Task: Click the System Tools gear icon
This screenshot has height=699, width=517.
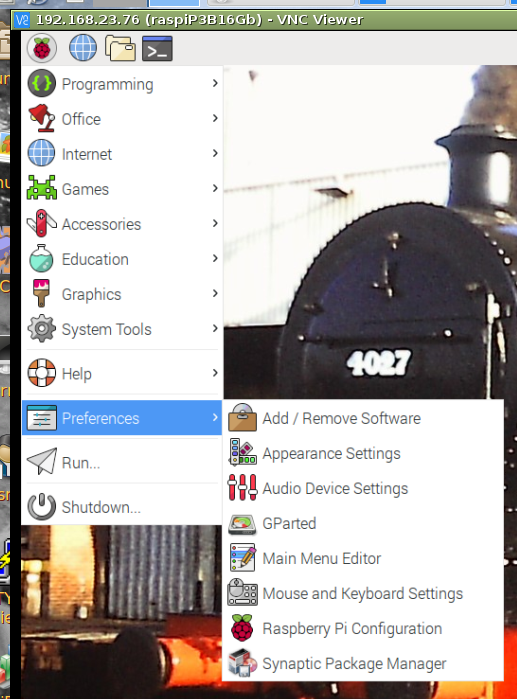Action: click(x=41, y=329)
